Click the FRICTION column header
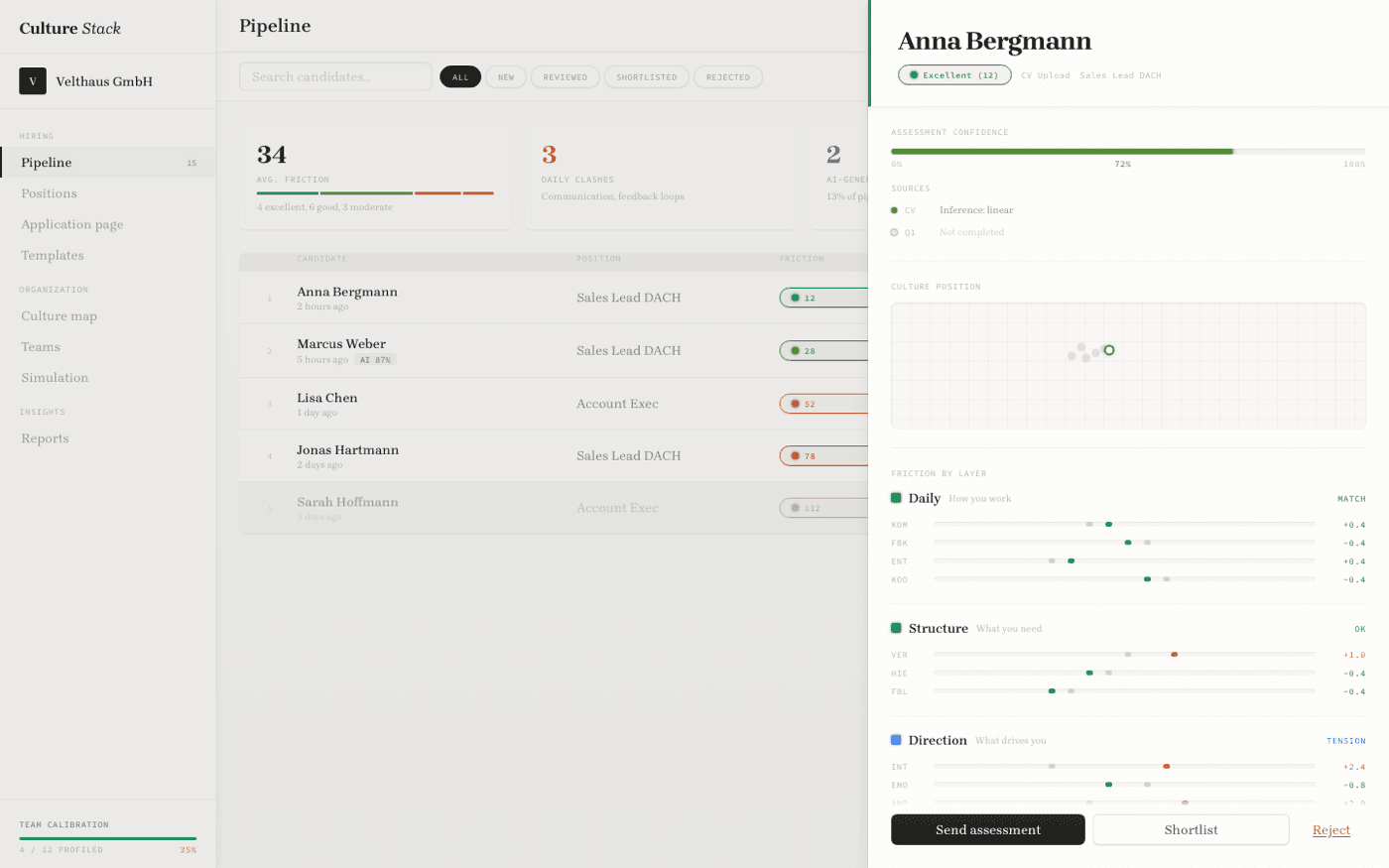Viewport: 1389px width, 868px height. click(802, 259)
